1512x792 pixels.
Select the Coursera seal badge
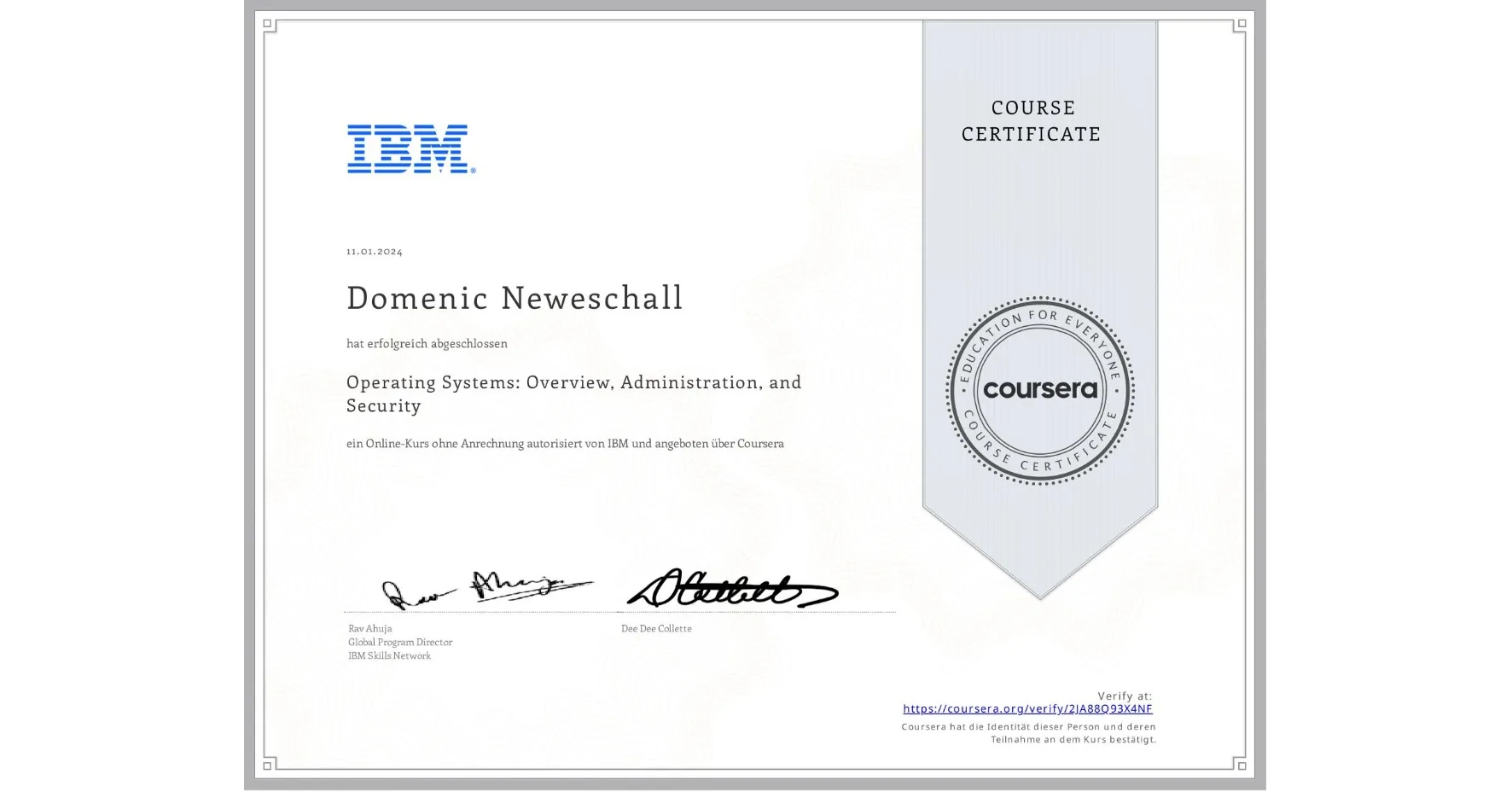point(1038,390)
